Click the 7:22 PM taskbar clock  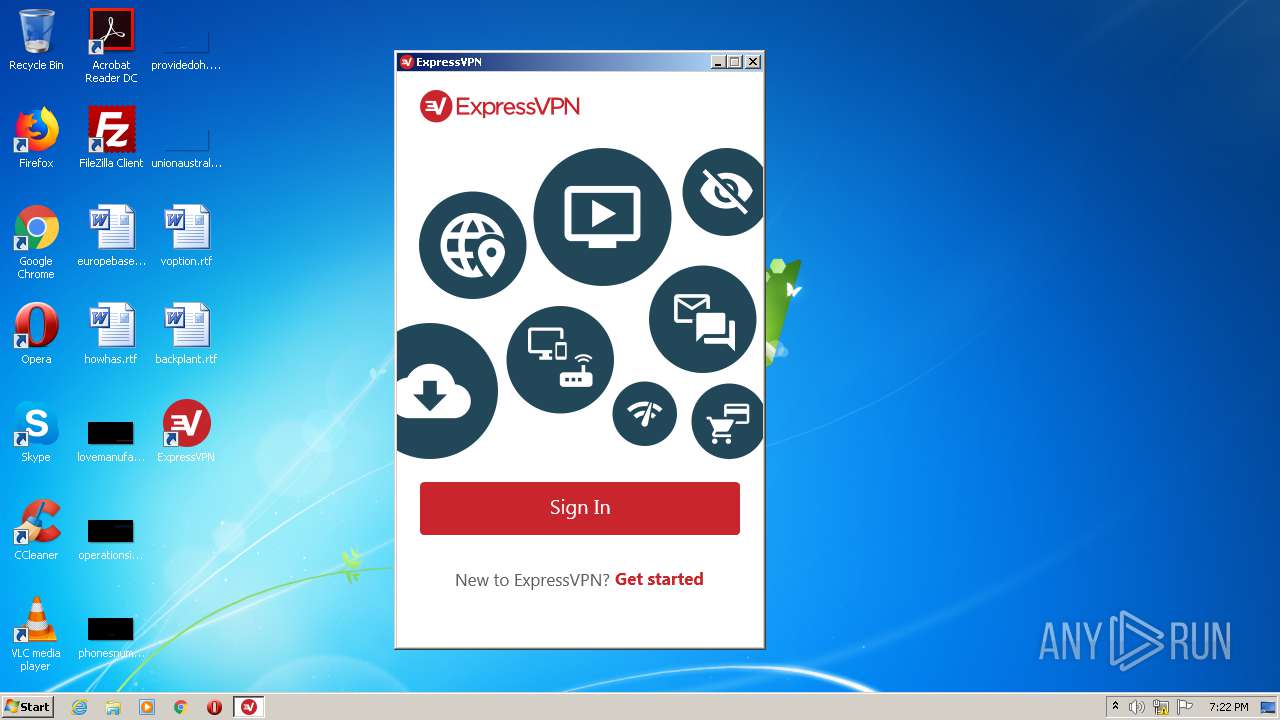[x=1229, y=707]
